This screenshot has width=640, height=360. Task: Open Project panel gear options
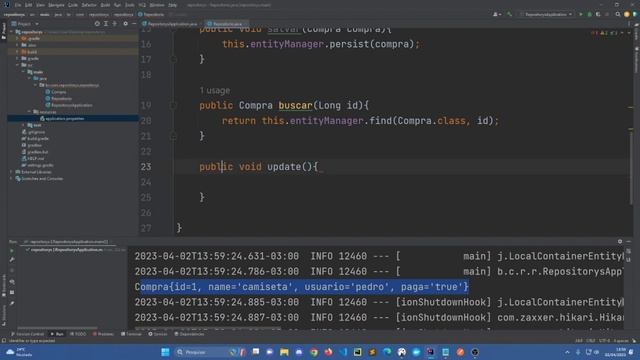click(125, 24)
